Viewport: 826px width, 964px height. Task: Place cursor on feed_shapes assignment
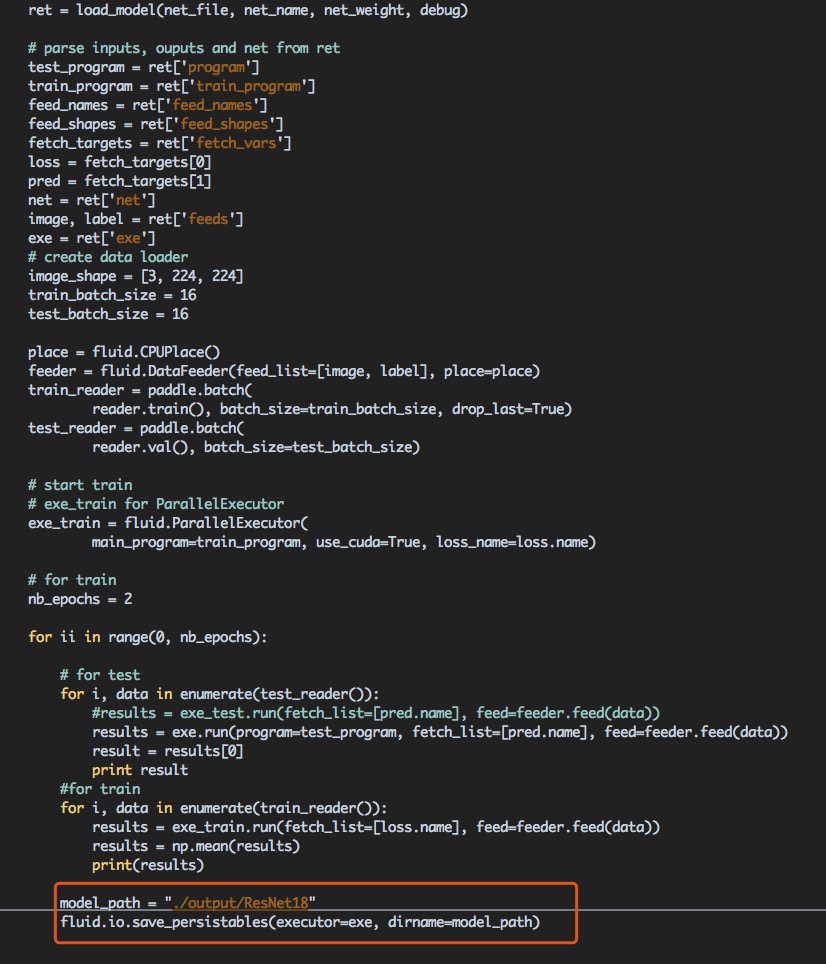click(x=155, y=124)
